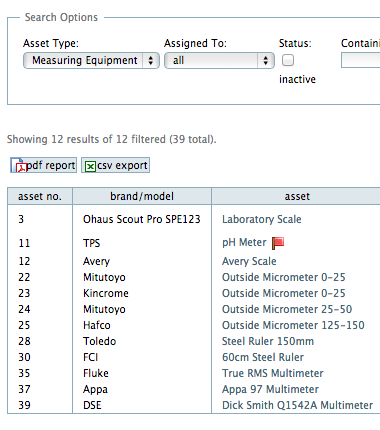The image size is (380, 430).
Task: Open the 60cm Steel Ruler link
Action: (263, 357)
